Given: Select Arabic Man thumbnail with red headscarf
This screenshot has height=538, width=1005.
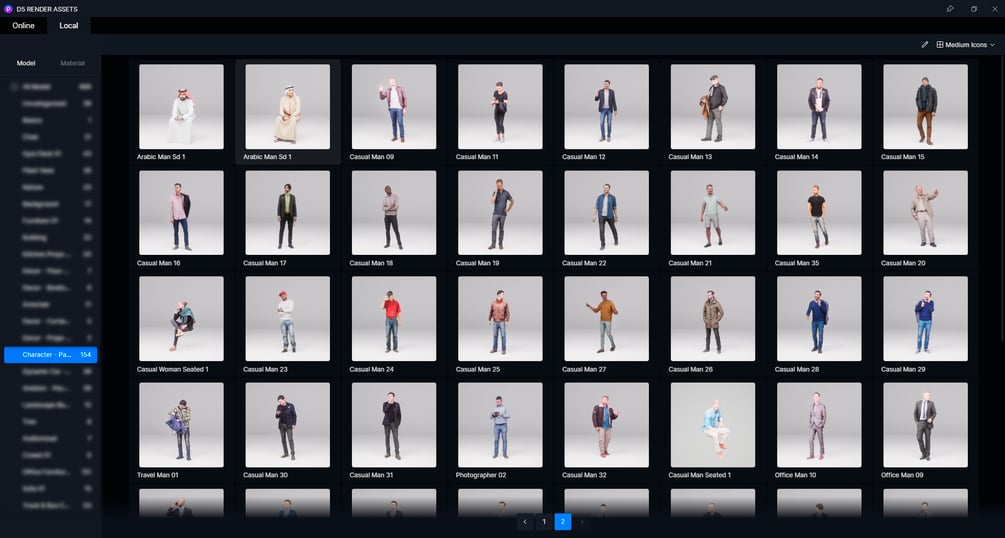Looking at the screenshot, I should 181,106.
